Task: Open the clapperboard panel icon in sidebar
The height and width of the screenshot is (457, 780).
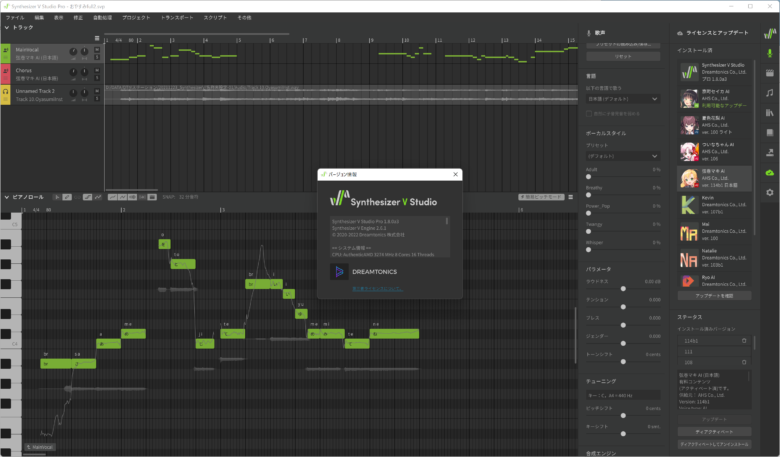Action: pos(770,73)
